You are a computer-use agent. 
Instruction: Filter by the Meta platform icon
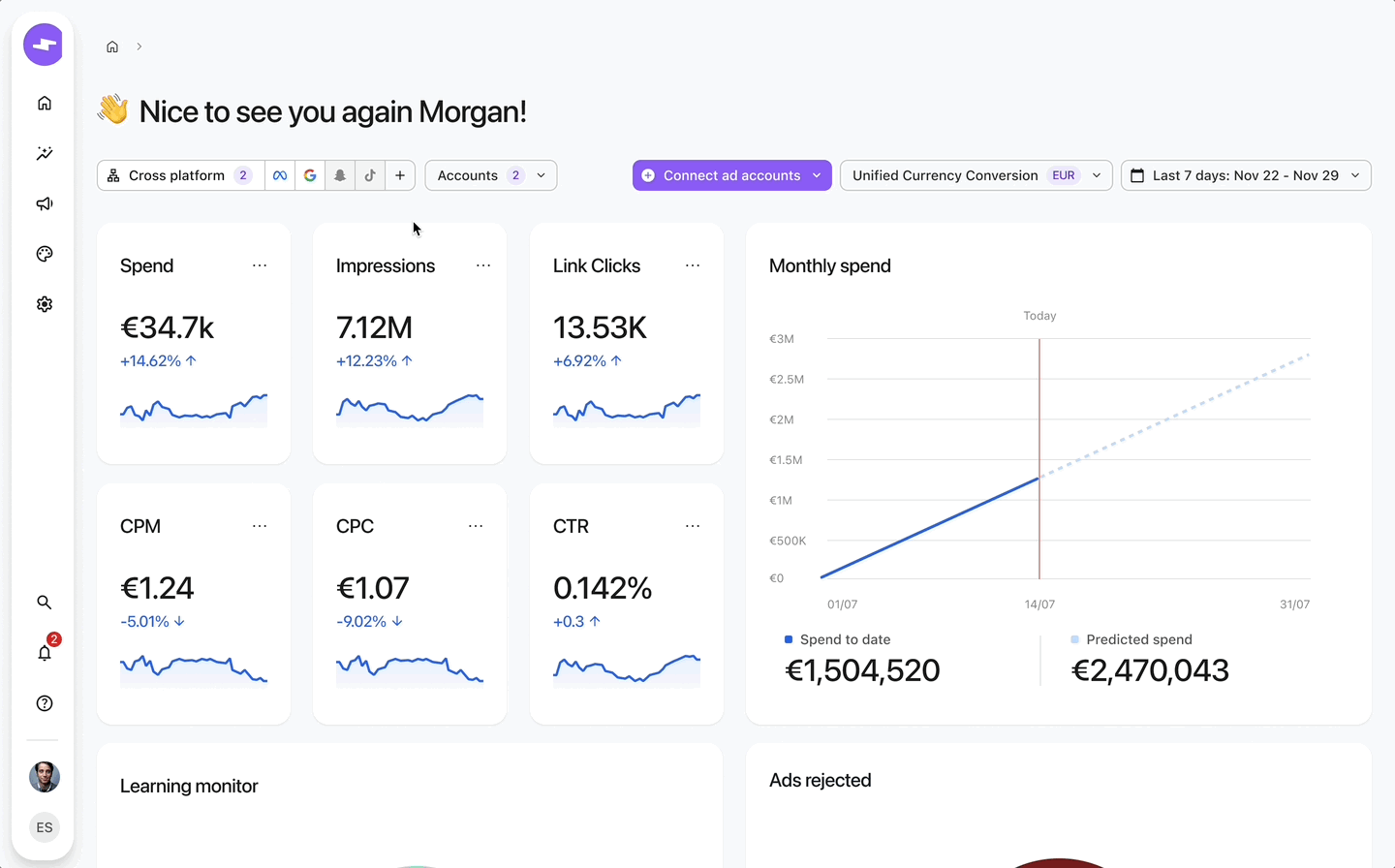pyautogui.click(x=280, y=175)
